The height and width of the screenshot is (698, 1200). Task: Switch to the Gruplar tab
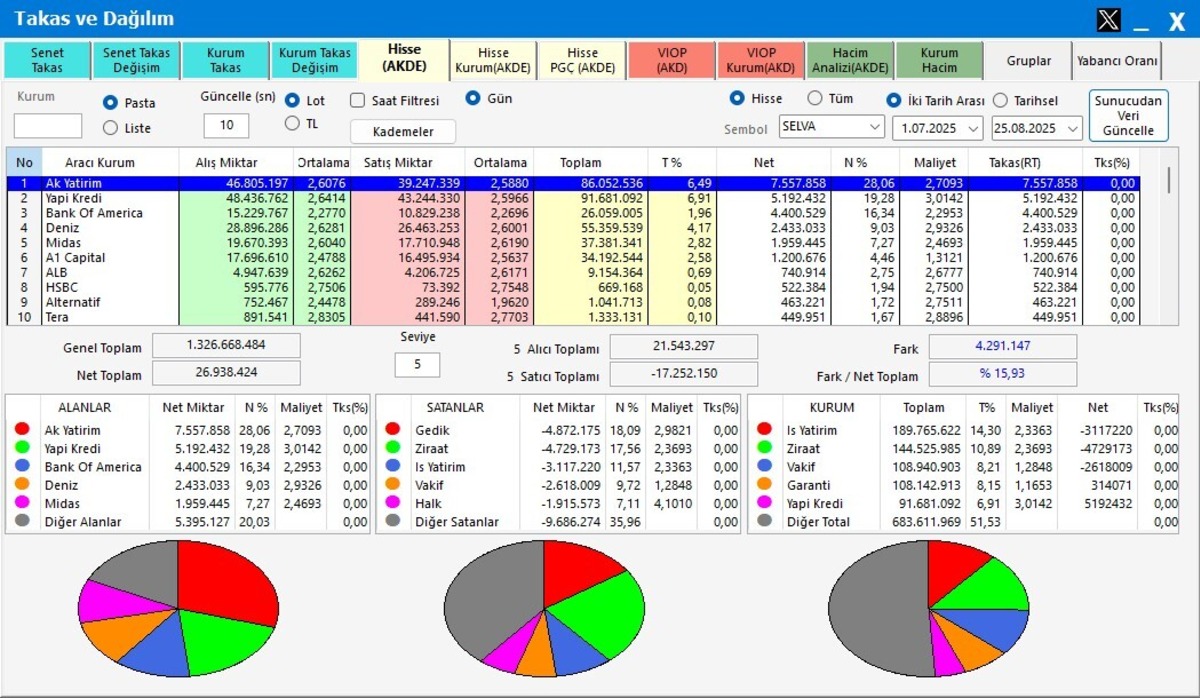pyautogui.click(x=1028, y=60)
